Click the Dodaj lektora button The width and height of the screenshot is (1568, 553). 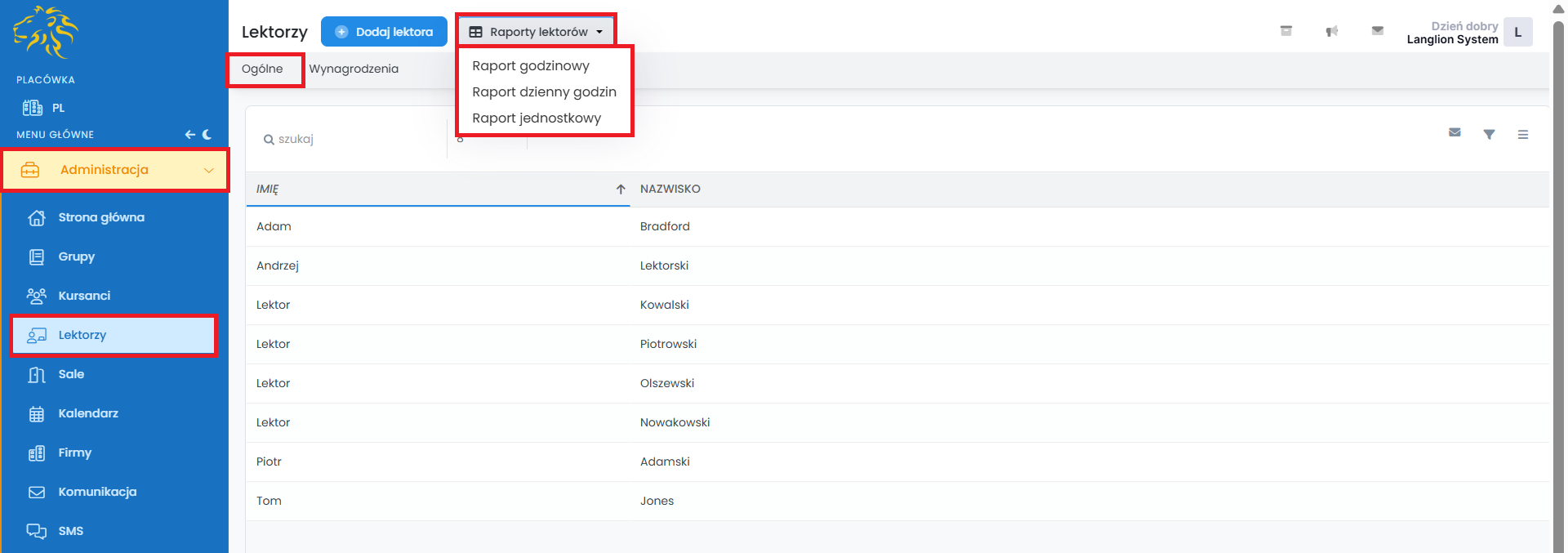tap(384, 32)
